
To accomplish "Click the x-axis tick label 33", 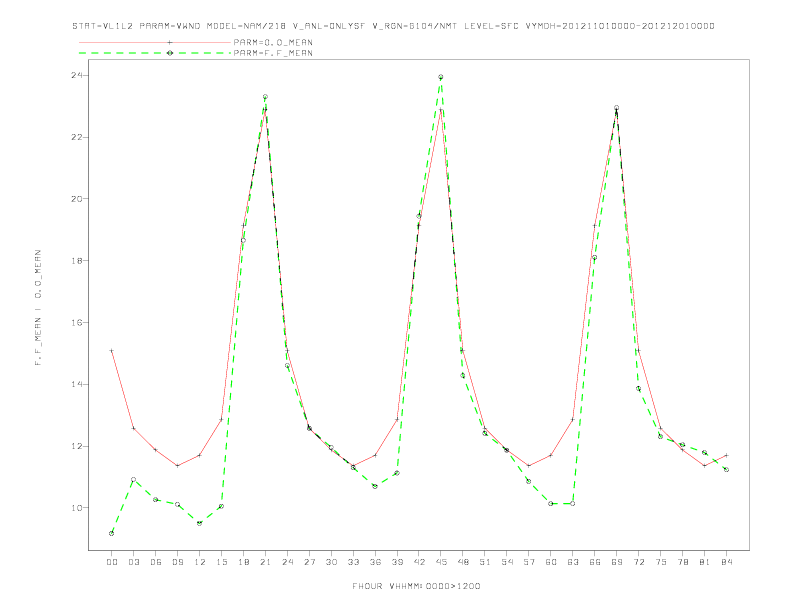I will click(353, 562).
